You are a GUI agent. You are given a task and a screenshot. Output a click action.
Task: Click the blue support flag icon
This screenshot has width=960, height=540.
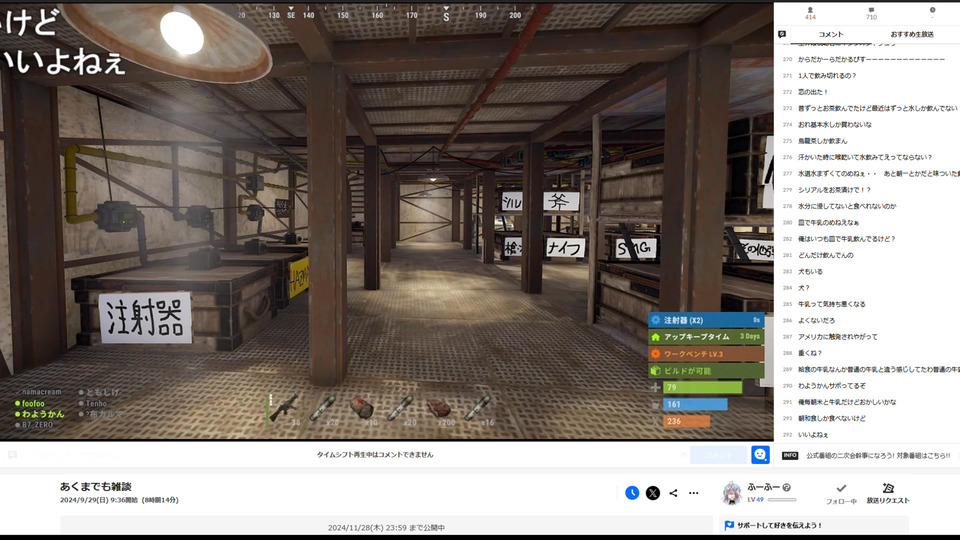click(729, 525)
